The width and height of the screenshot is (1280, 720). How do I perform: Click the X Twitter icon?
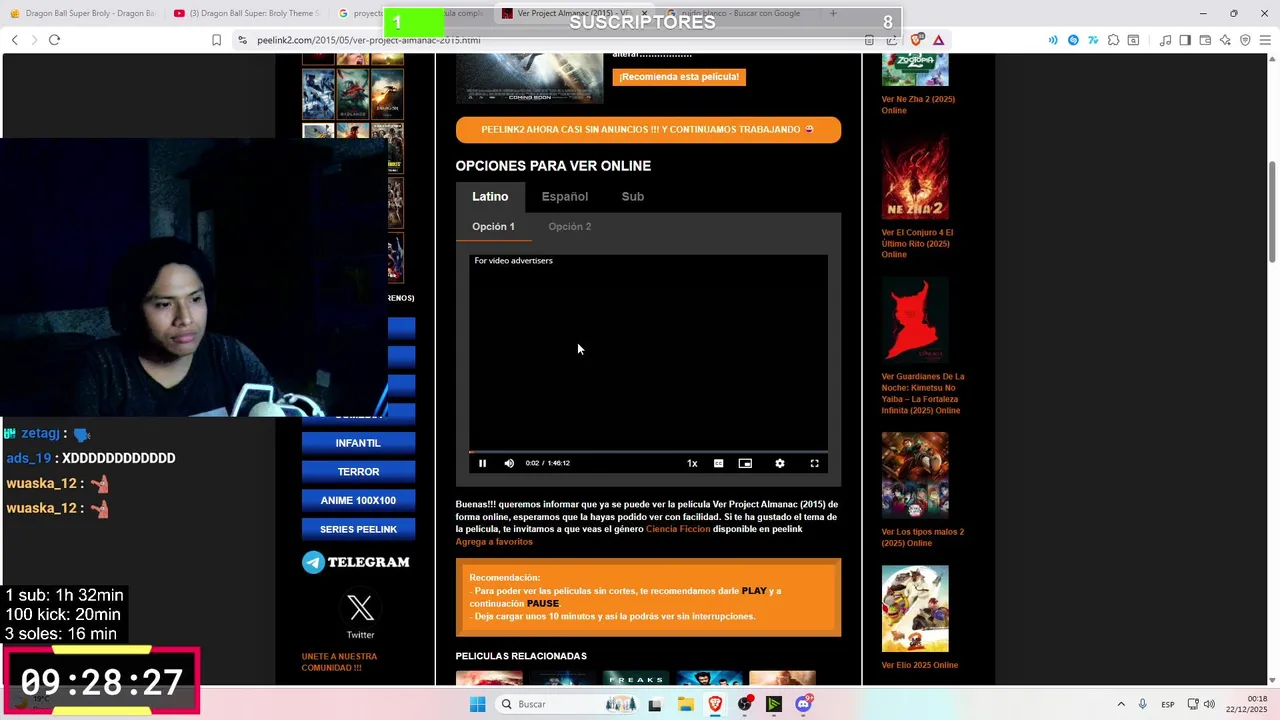(x=361, y=607)
